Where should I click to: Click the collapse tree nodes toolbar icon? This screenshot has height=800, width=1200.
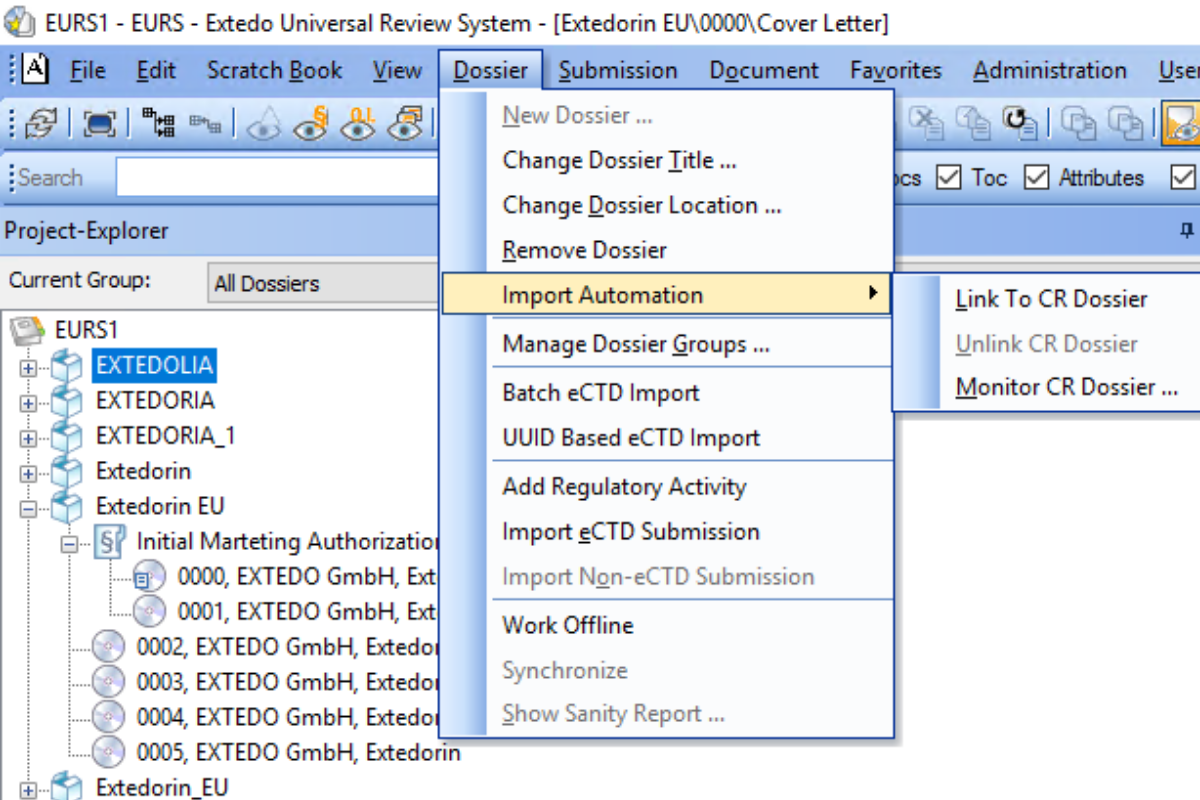(205, 123)
